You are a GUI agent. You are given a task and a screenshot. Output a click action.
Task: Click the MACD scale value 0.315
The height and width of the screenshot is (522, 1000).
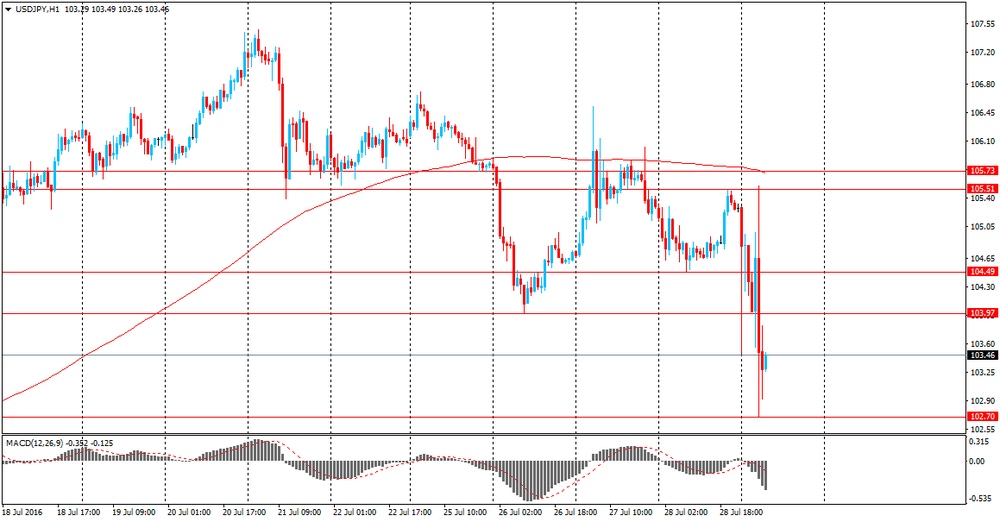(980, 442)
